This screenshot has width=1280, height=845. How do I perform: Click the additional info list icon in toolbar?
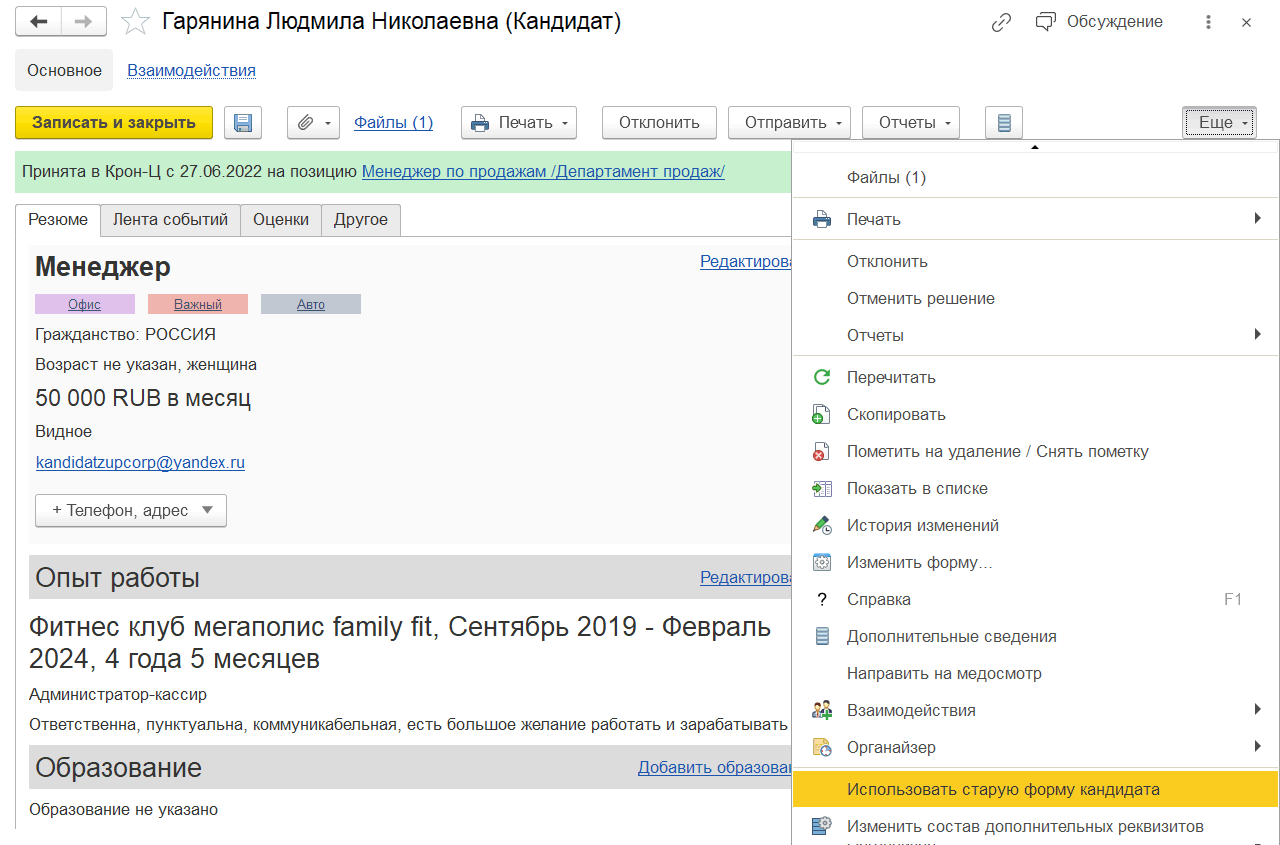(x=1004, y=123)
